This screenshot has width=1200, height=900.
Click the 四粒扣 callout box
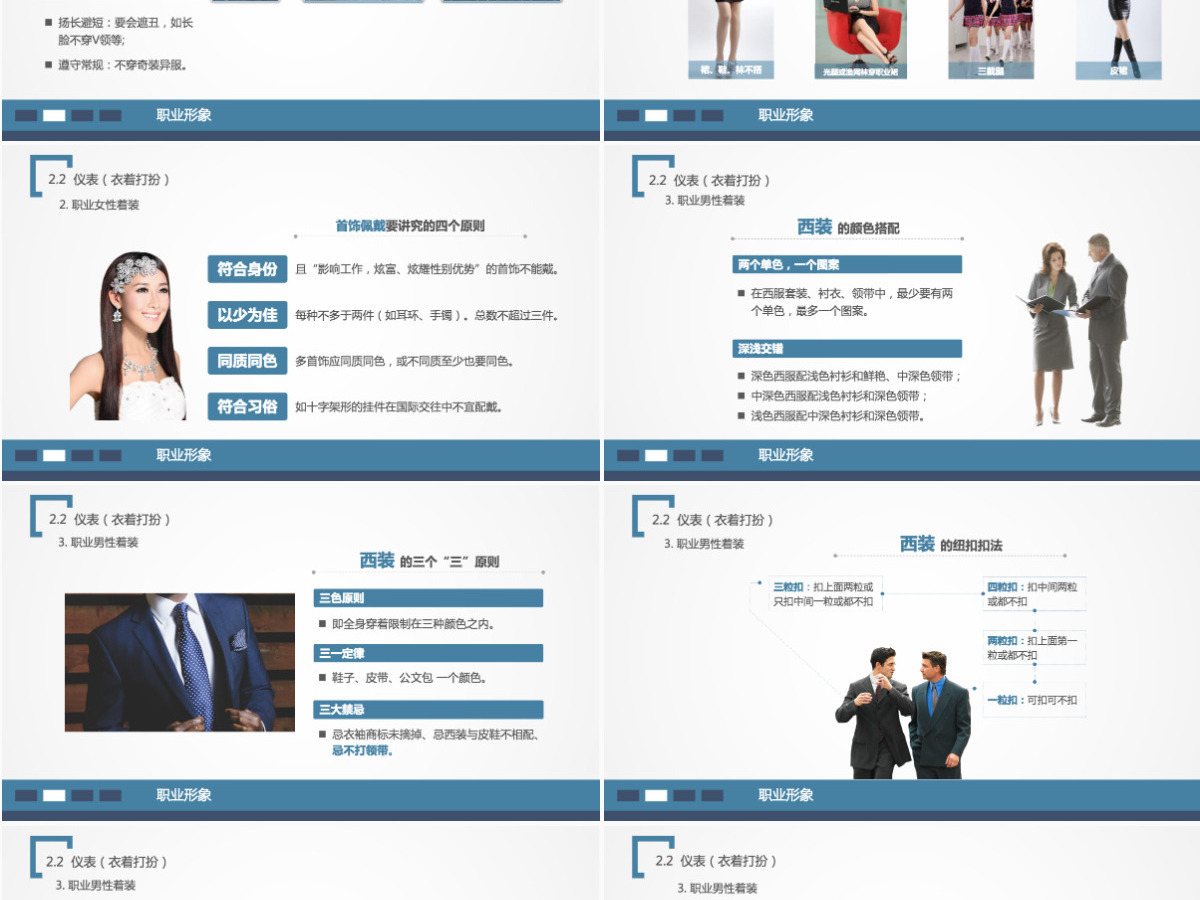pyautogui.click(x=1035, y=594)
